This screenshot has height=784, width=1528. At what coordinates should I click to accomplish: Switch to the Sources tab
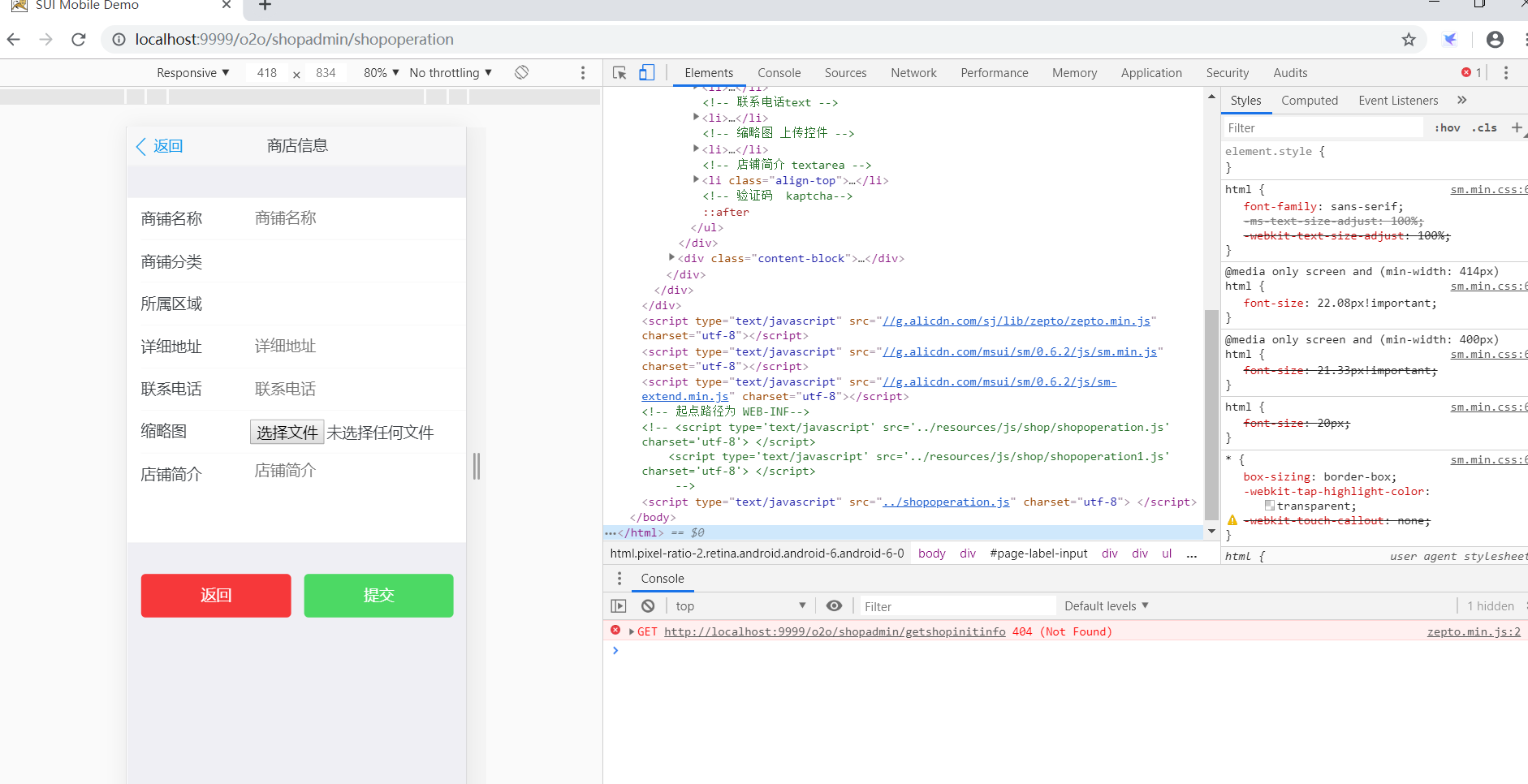[x=845, y=72]
